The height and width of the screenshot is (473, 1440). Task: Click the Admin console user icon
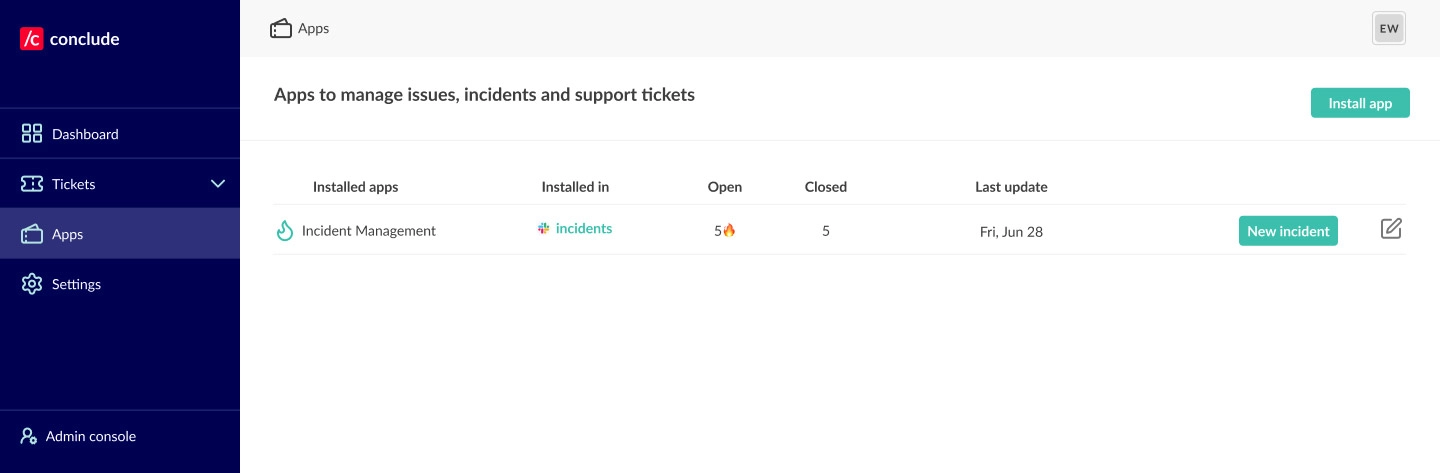[29, 436]
